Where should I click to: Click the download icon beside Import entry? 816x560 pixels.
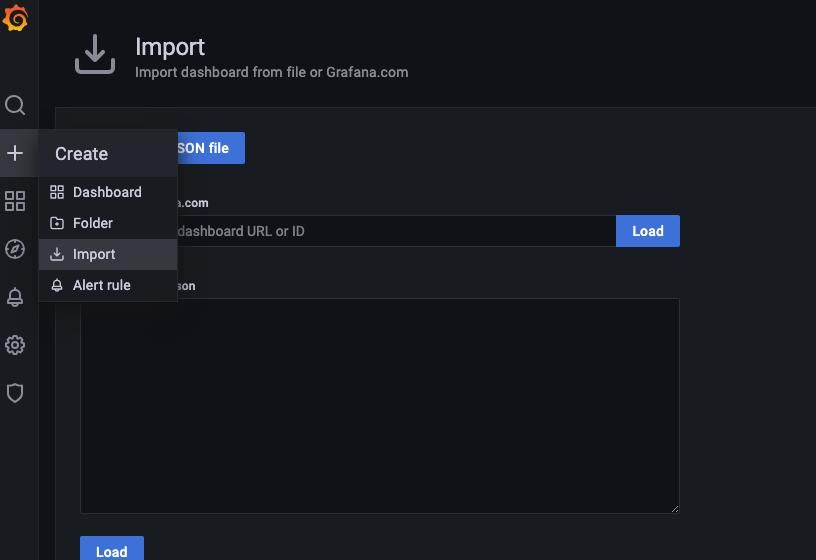coord(57,254)
